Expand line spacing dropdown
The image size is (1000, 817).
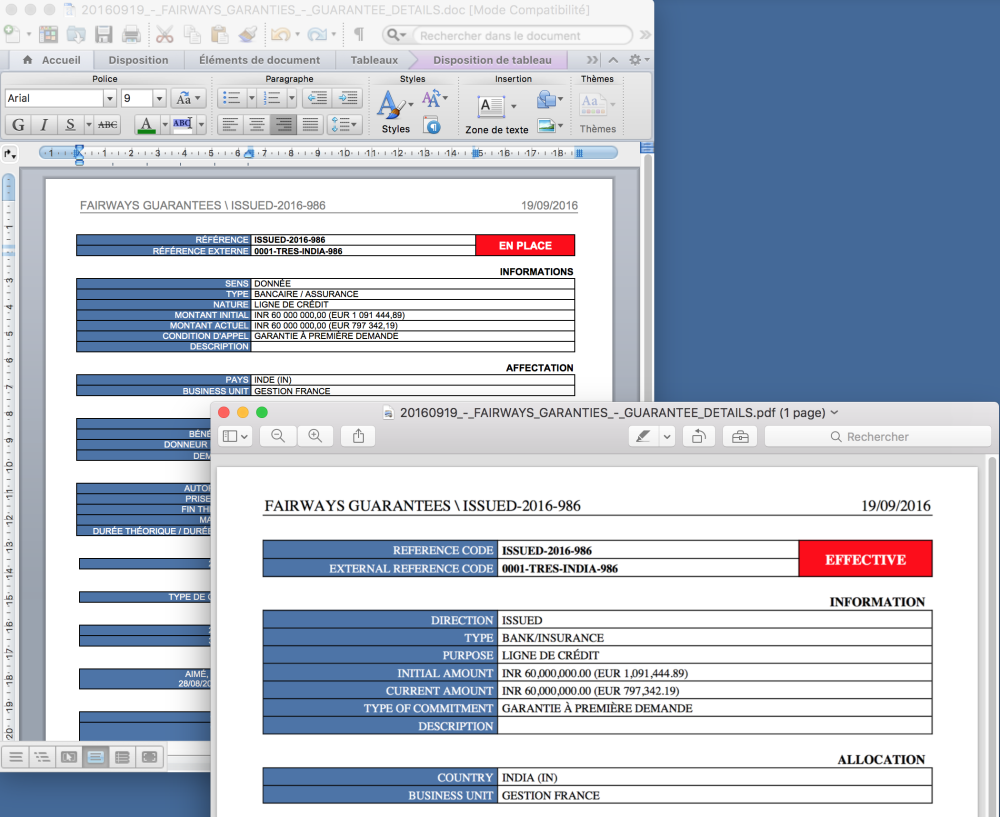(345, 124)
